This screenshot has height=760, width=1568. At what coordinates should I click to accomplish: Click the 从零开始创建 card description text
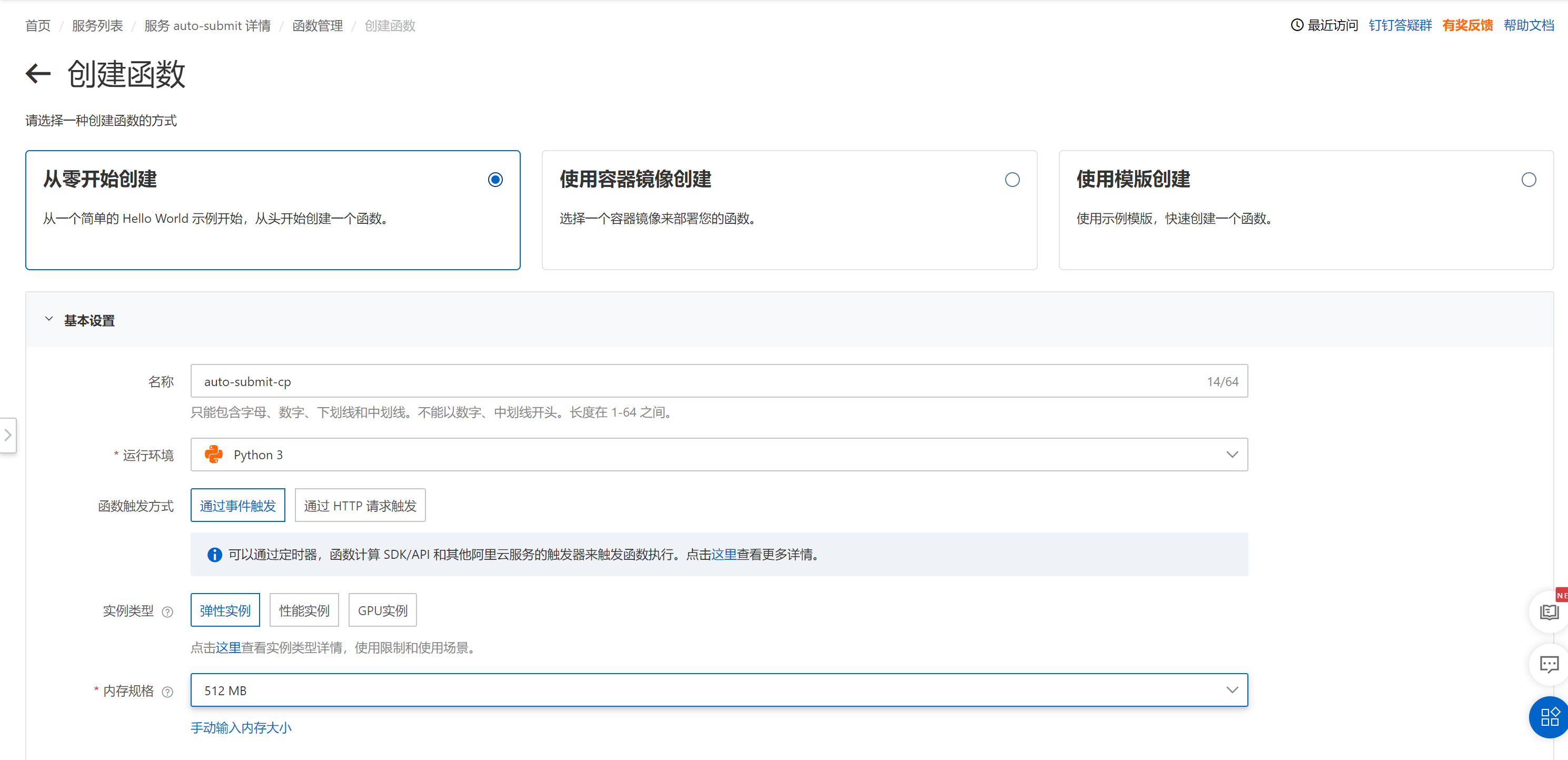pyautogui.click(x=216, y=219)
